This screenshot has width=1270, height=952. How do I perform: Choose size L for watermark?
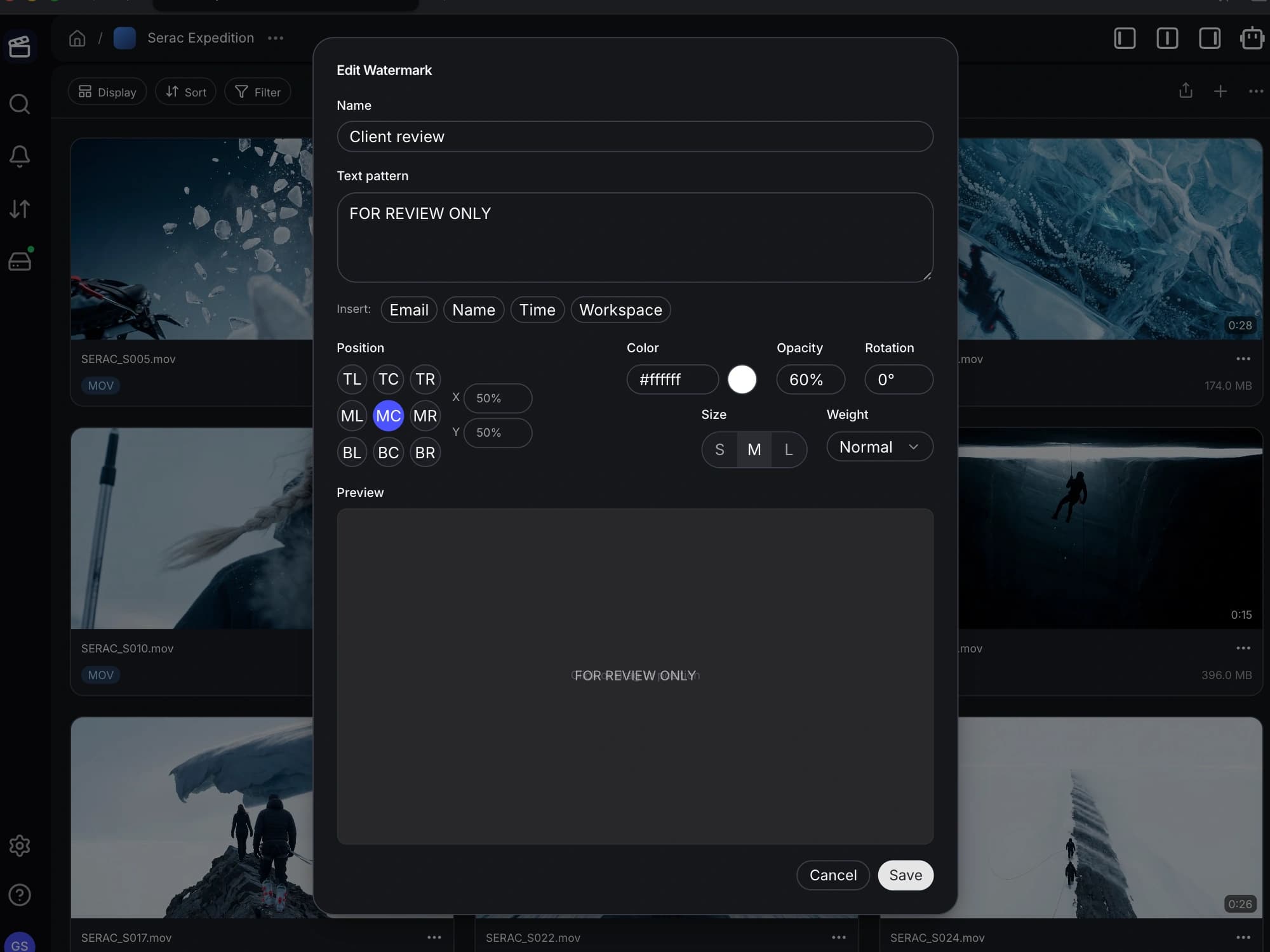point(789,450)
